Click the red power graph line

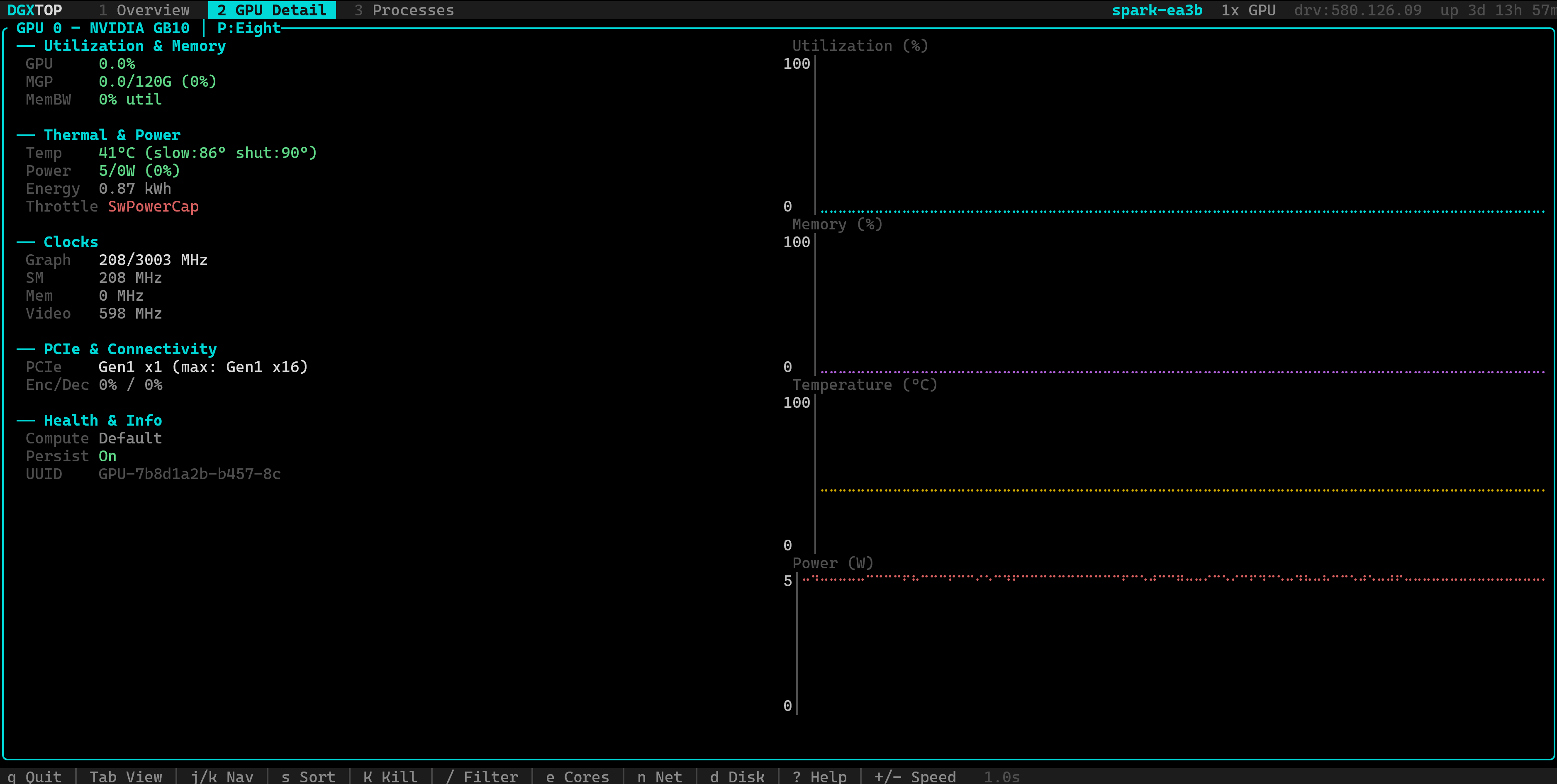coord(1173,578)
